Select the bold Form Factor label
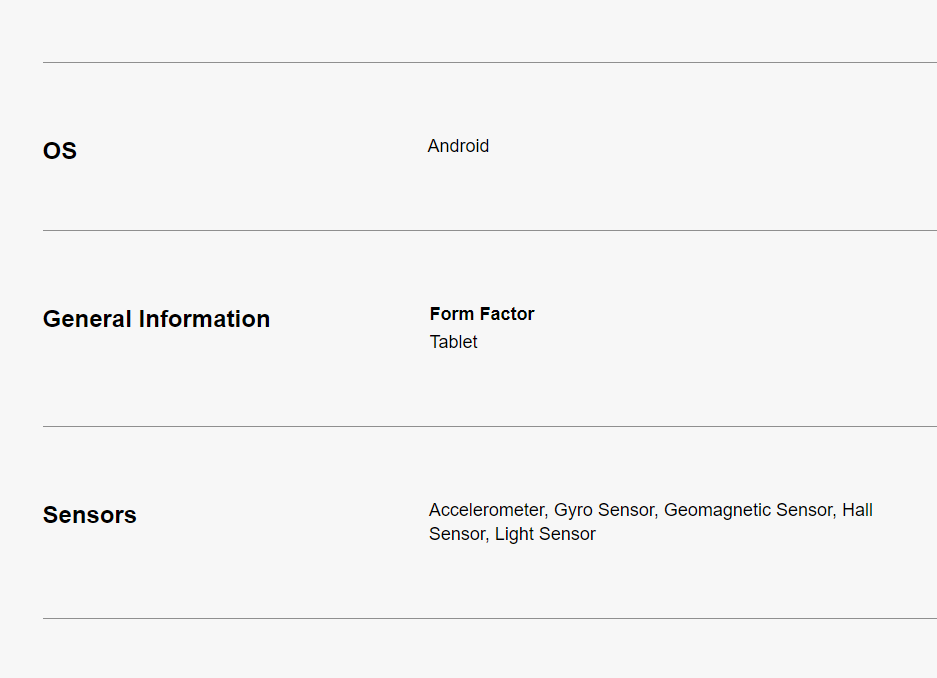The image size is (937, 678). click(482, 314)
